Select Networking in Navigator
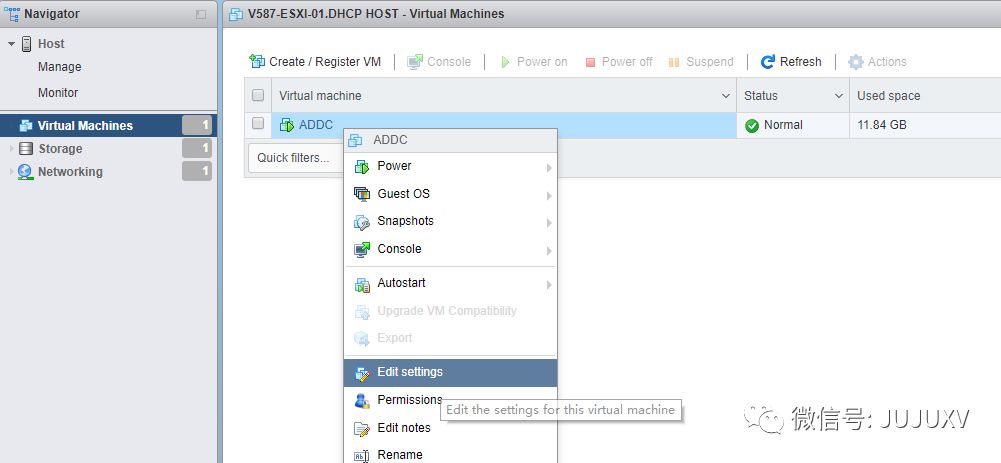This screenshot has height=463, width=1001. coord(70,172)
